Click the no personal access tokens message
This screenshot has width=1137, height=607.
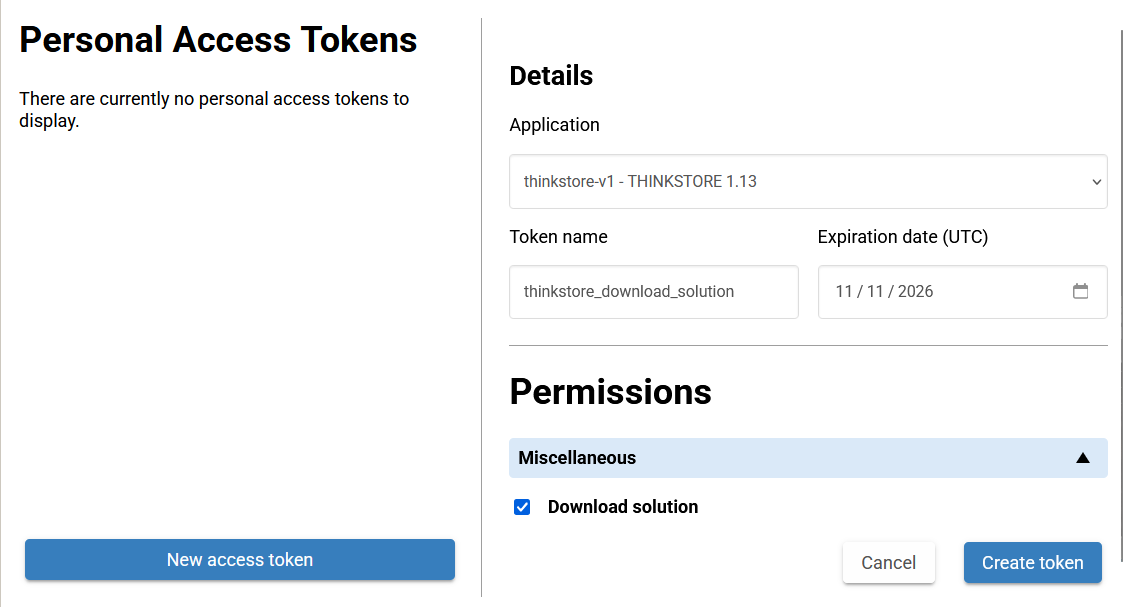pos(214,110)
